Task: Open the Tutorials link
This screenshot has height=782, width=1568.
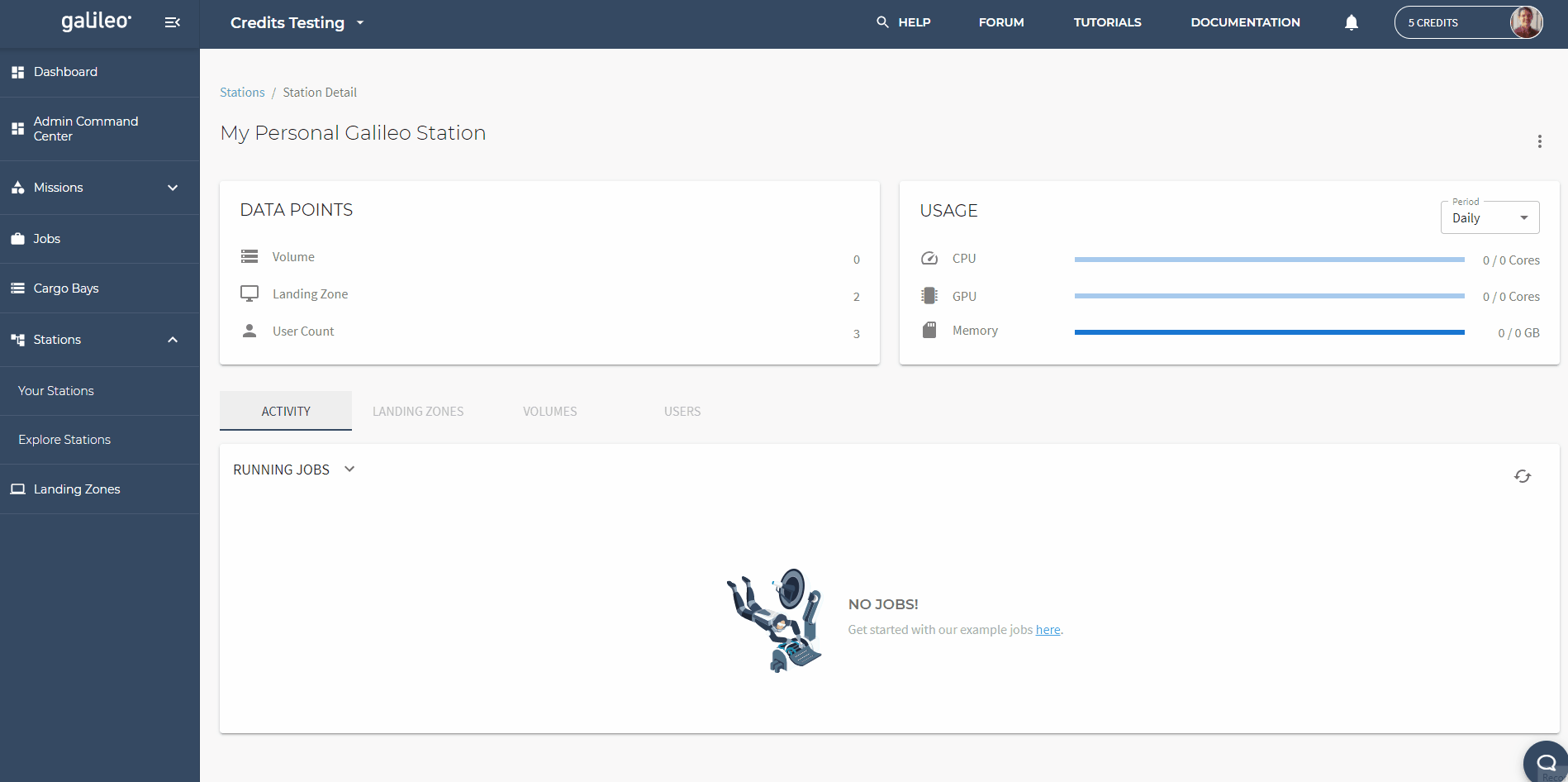Action: pyautogui.click(x=1107, y=22)
